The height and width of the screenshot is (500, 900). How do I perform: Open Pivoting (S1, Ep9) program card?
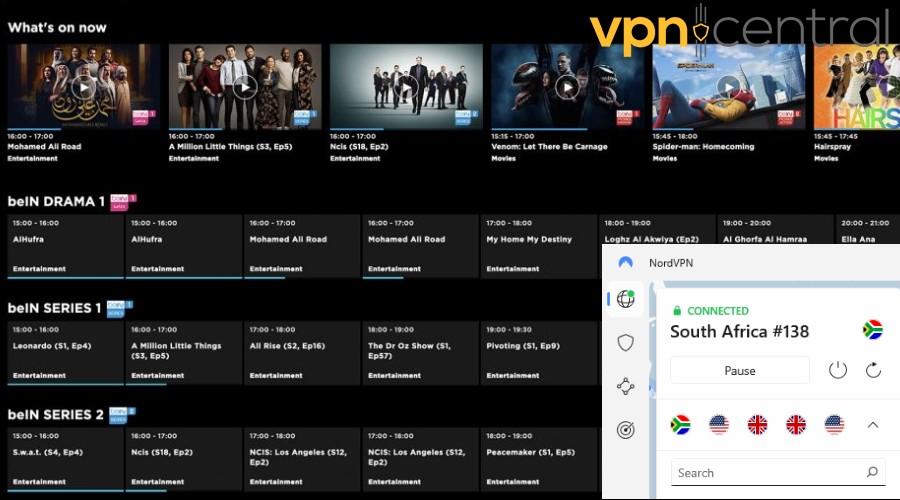[x=538, y=353]
